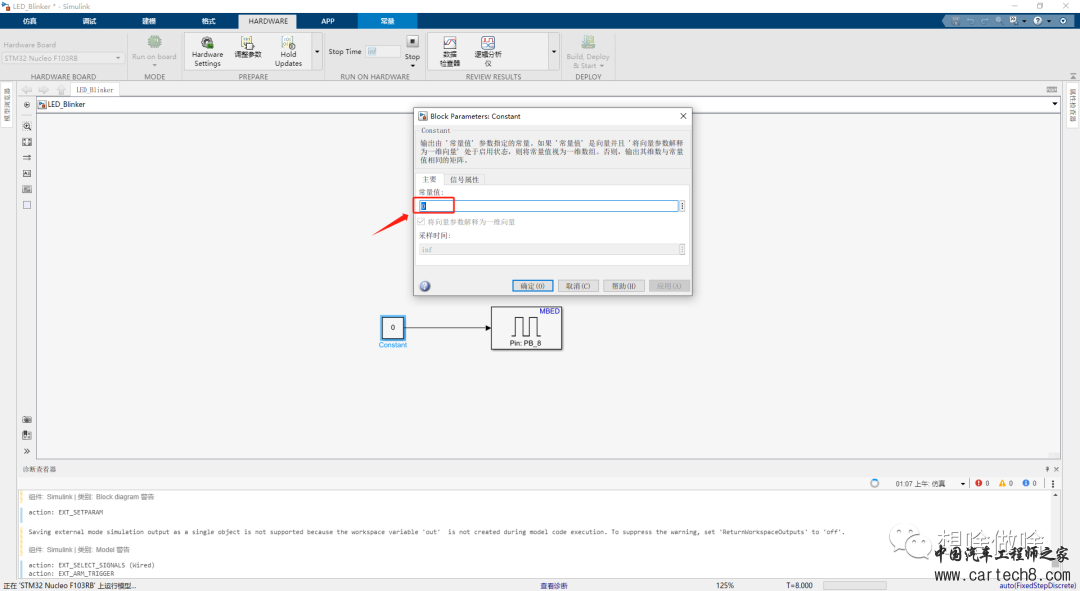Image resolution: width=1080 pixels, height=591 pixels.
Task: Click the LED_Blinker model tab
Action: (94, 90)
